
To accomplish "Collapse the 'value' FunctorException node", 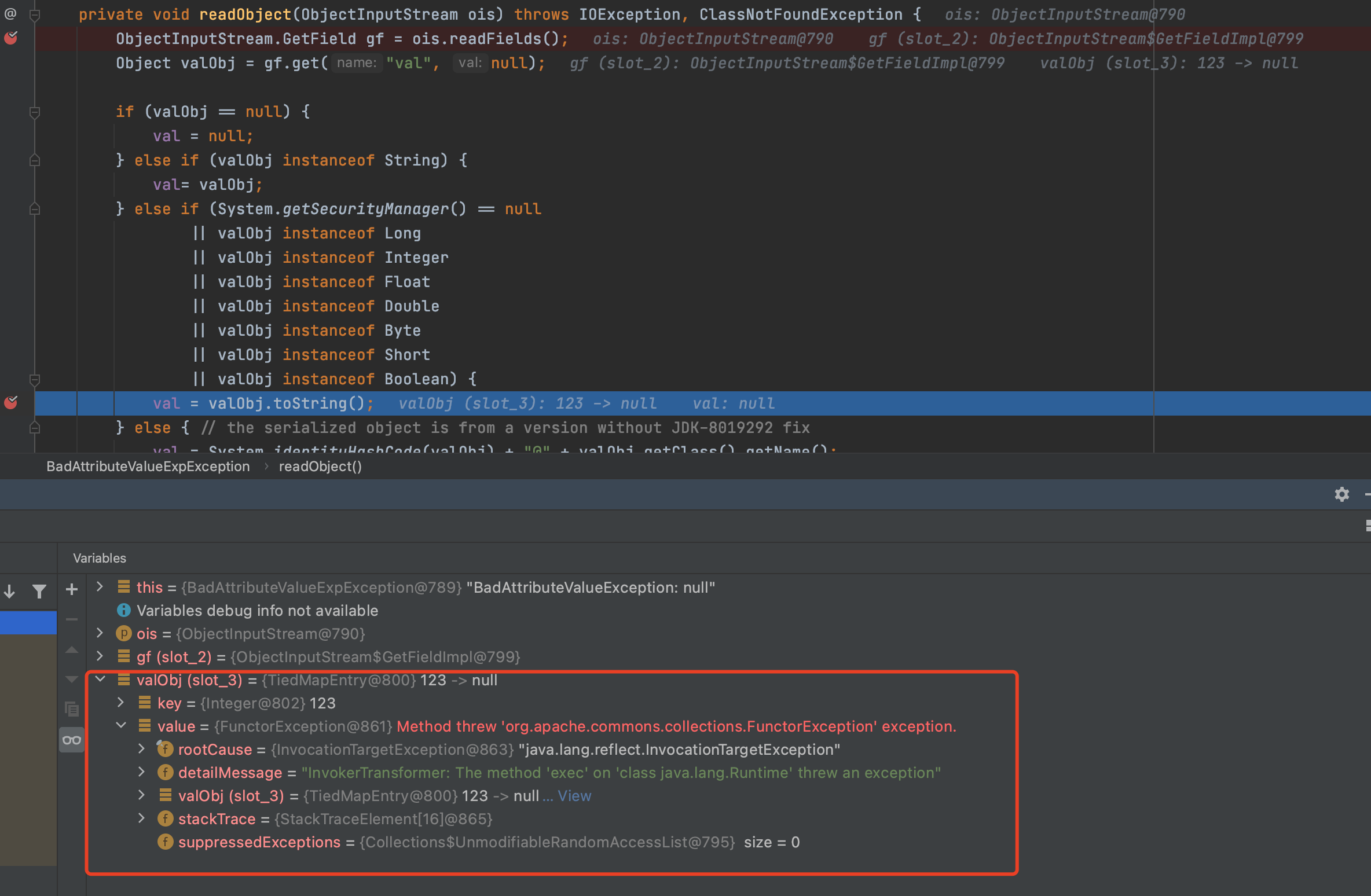I will click(x=121, y=725).
